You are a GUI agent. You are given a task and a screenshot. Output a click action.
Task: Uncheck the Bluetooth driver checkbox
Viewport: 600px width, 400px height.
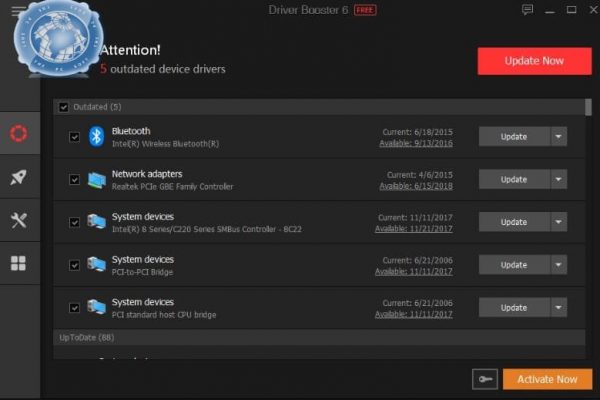pyautogui.click(x=74, y=137)
